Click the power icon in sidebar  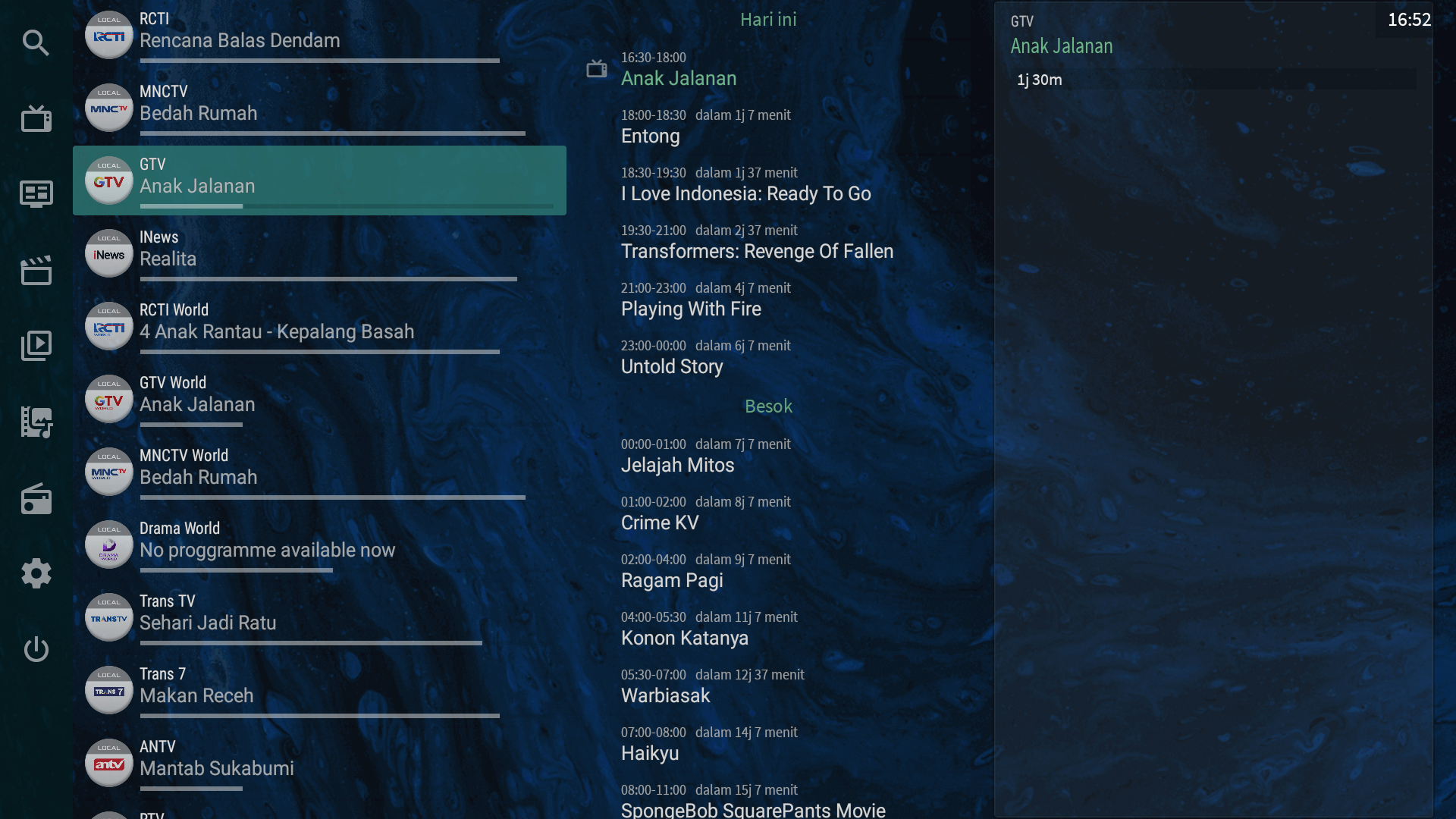pos(36,649)
